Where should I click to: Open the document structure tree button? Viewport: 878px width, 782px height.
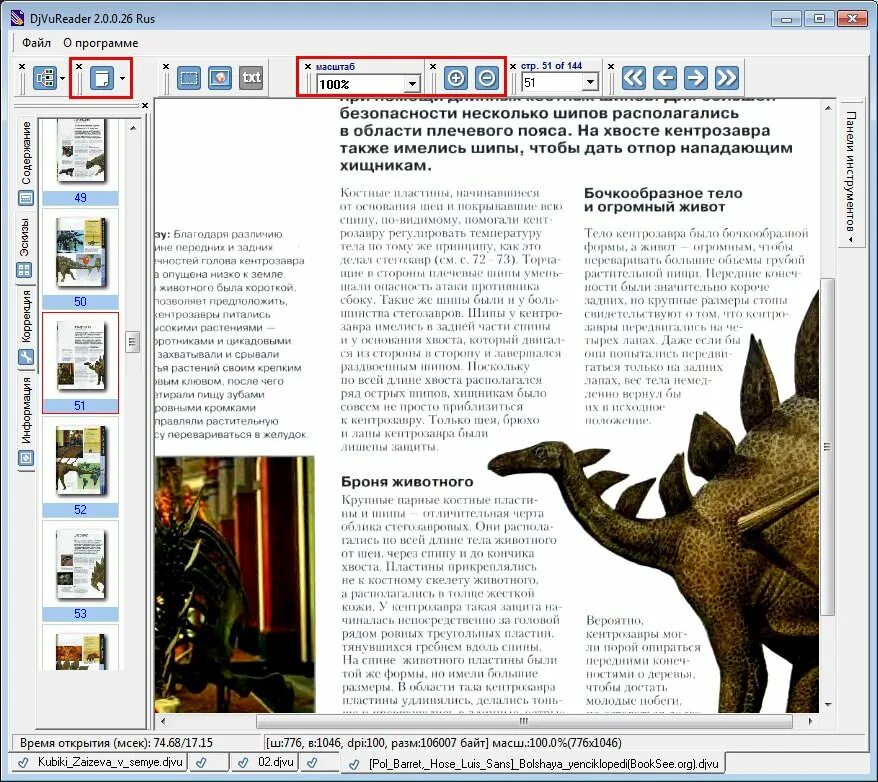[45, 78]
